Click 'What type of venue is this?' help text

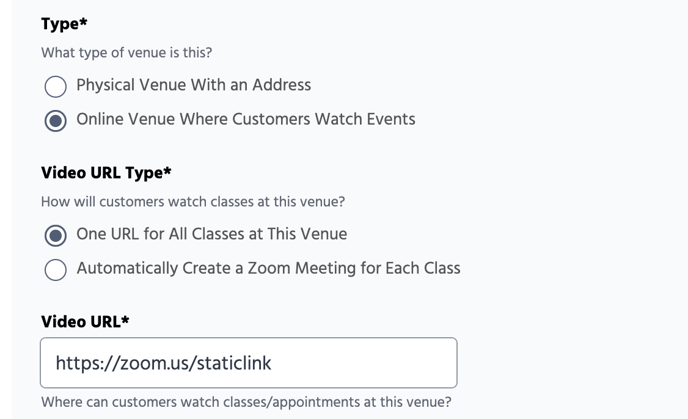[x=126, y=53]
